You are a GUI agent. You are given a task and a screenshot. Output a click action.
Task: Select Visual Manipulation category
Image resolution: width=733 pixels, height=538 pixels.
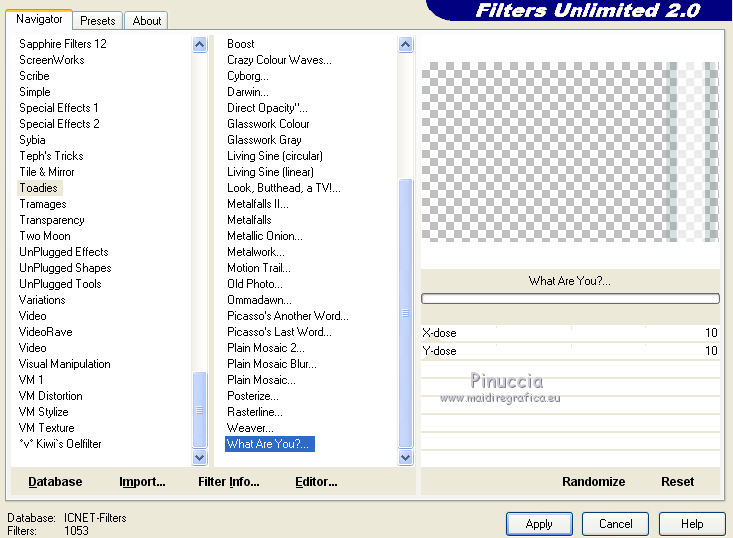65,364
